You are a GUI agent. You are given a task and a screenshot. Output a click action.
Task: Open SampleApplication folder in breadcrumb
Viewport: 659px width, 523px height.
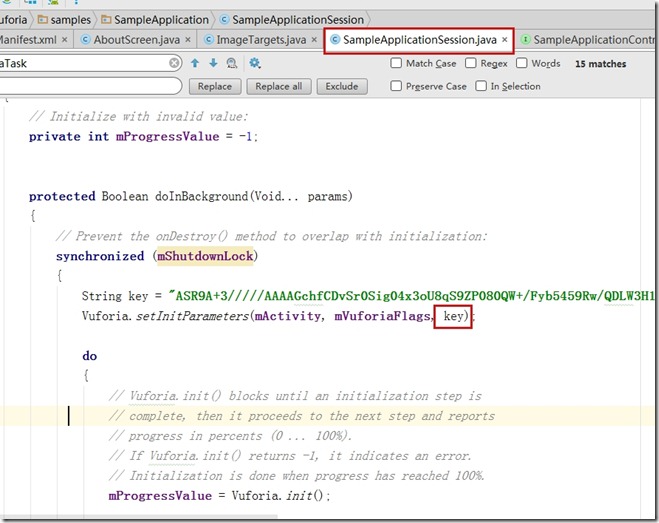pos(155,20)
